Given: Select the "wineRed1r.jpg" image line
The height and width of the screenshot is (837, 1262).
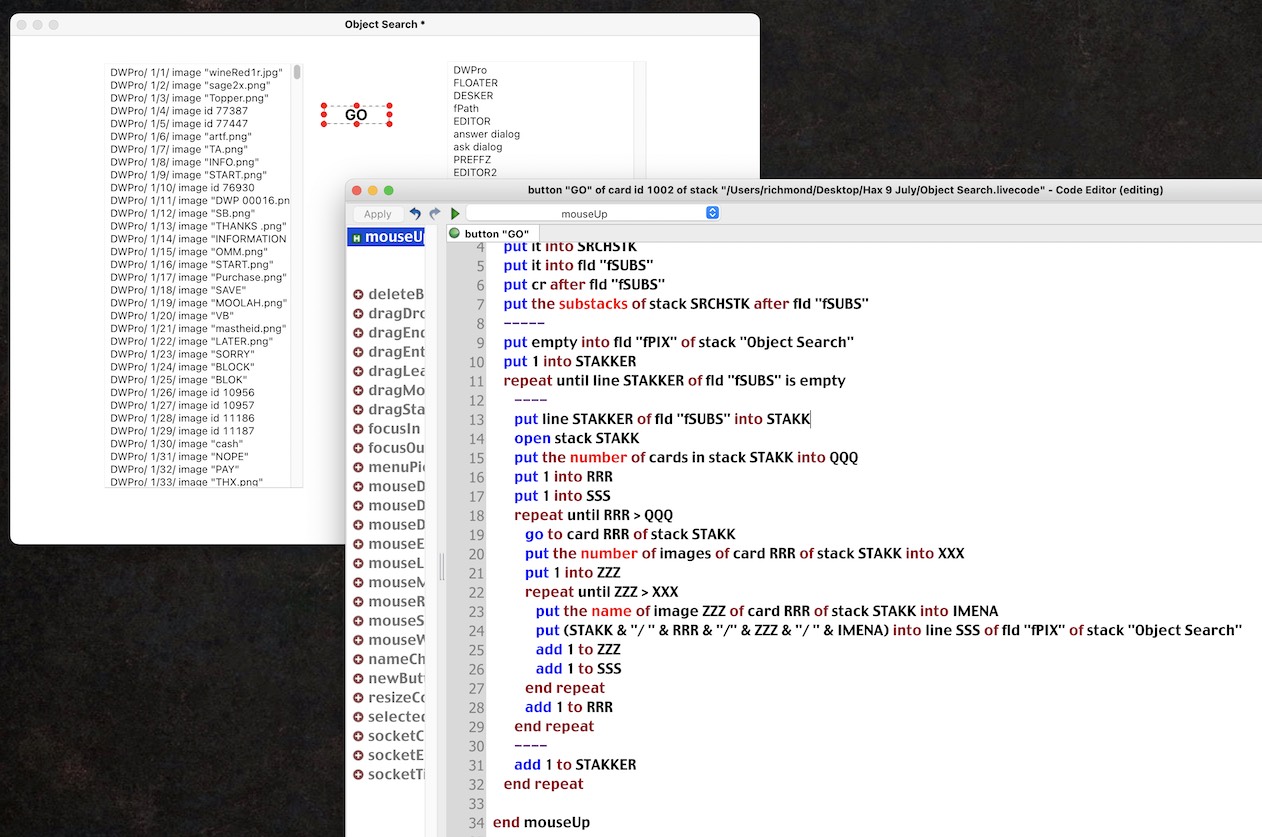Looking at the screenshot, I should [196, 73].
